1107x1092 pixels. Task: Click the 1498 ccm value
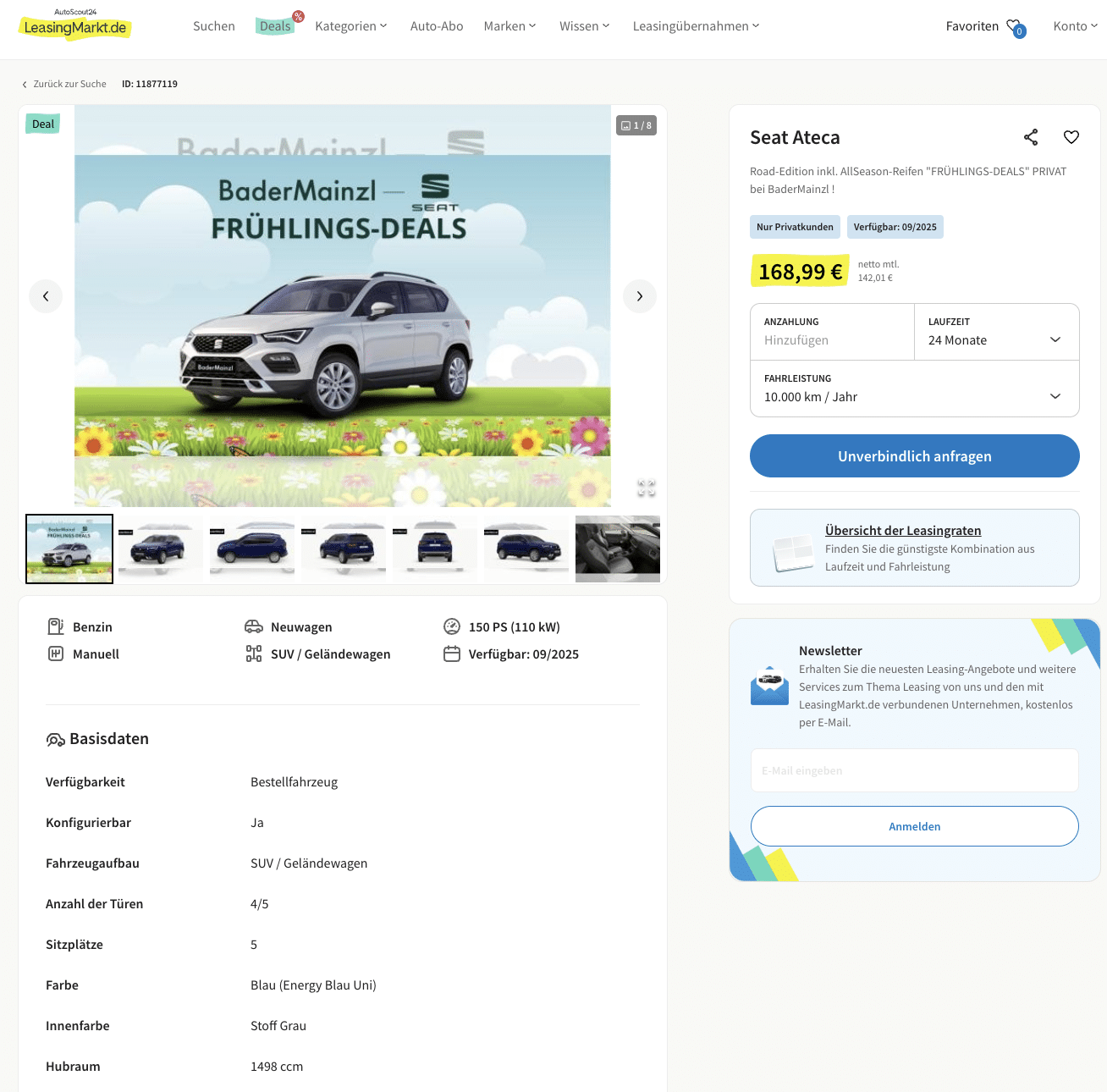(x=277, y=1067)
